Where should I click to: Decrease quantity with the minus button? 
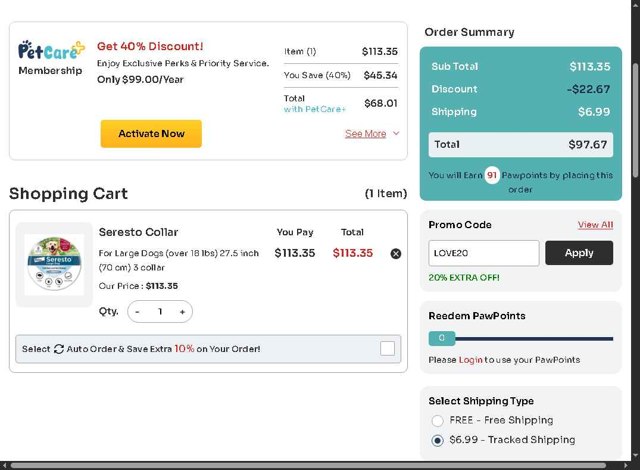coord(138,312)
